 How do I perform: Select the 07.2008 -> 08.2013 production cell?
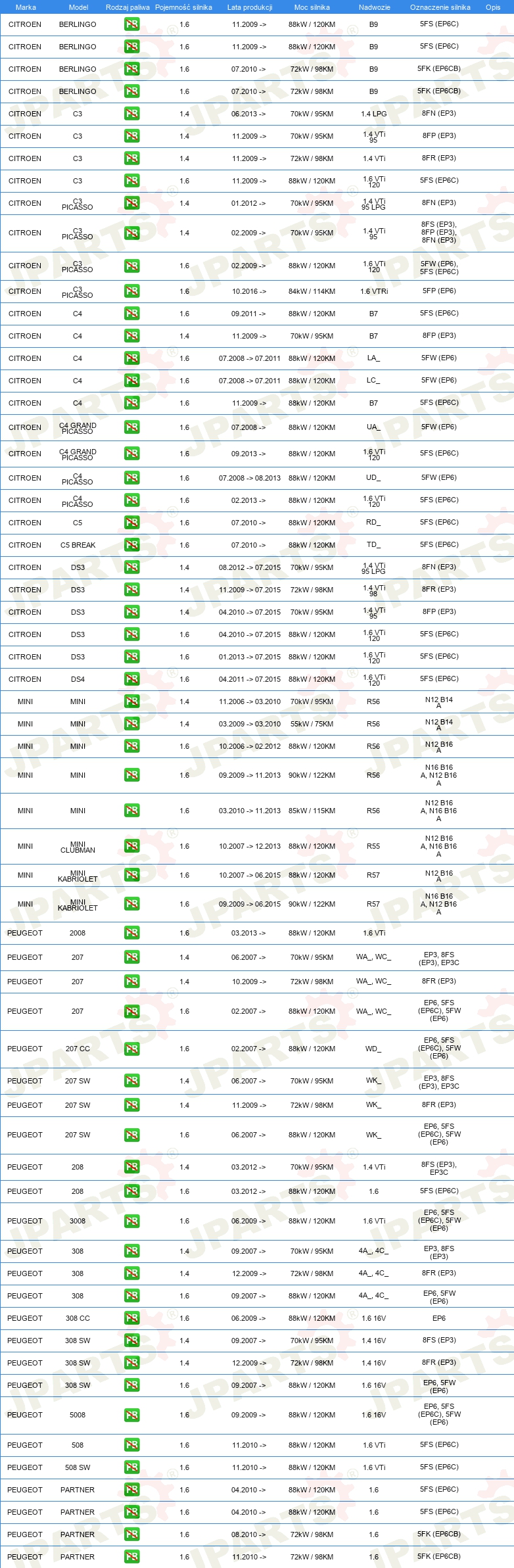click(250, 478)
